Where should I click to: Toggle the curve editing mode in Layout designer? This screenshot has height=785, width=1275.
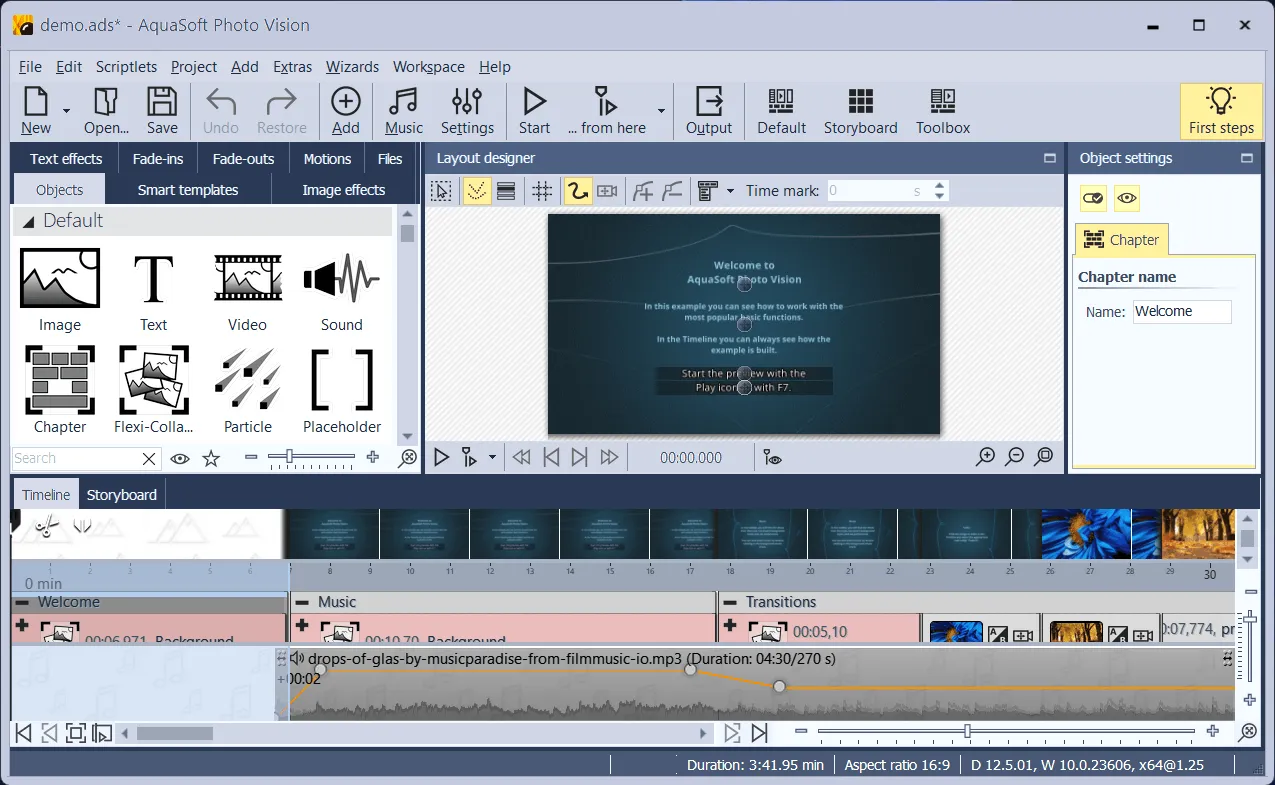click(578, 190)
